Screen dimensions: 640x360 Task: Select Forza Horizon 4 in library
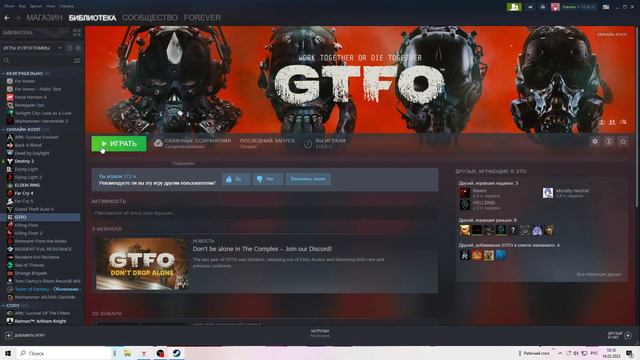pyautogui.click(x=31, y=97)
